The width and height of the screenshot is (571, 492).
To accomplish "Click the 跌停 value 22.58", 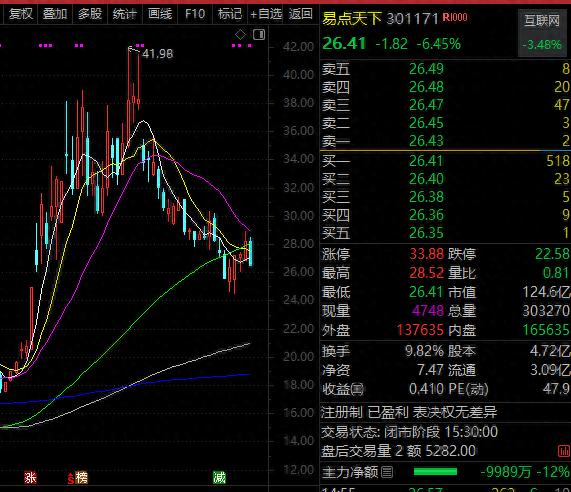I will 552,254.
